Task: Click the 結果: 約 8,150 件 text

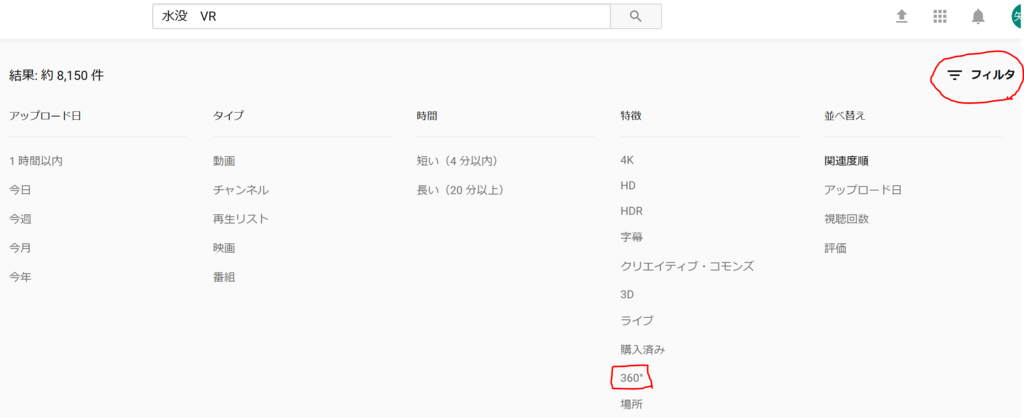Action: coord(56,75)
